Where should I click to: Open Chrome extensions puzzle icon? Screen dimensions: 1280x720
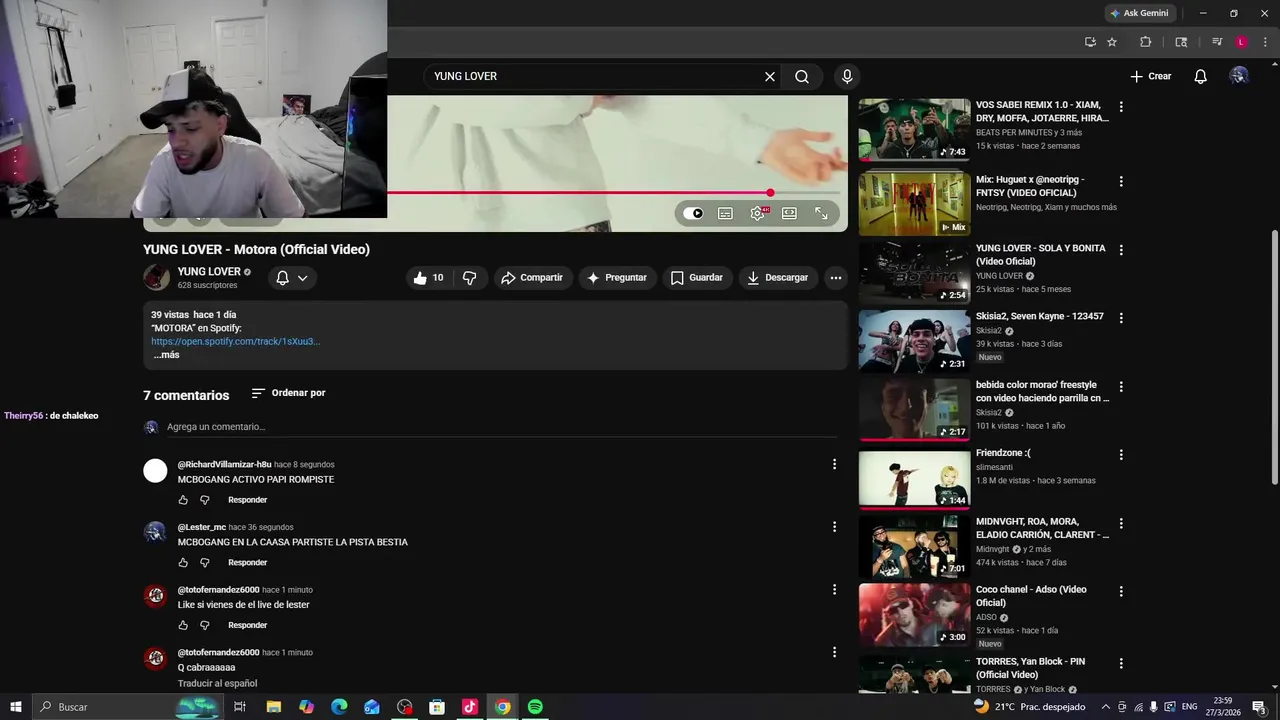(x=1146, y=42)
